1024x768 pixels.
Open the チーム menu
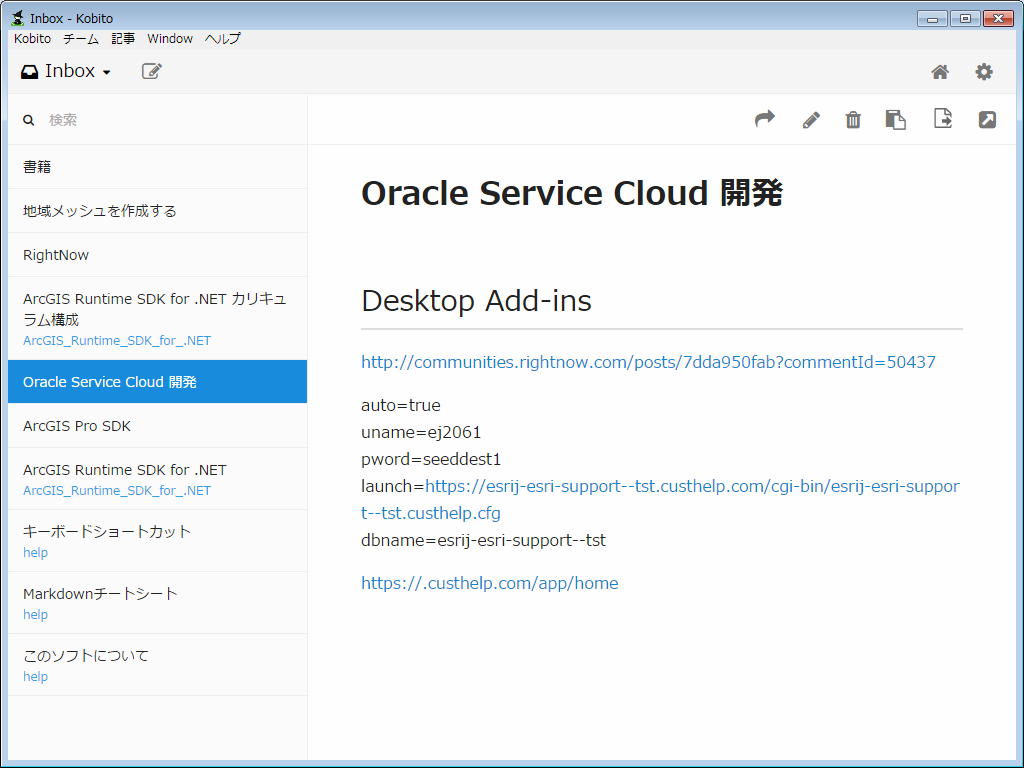(81, 39)
